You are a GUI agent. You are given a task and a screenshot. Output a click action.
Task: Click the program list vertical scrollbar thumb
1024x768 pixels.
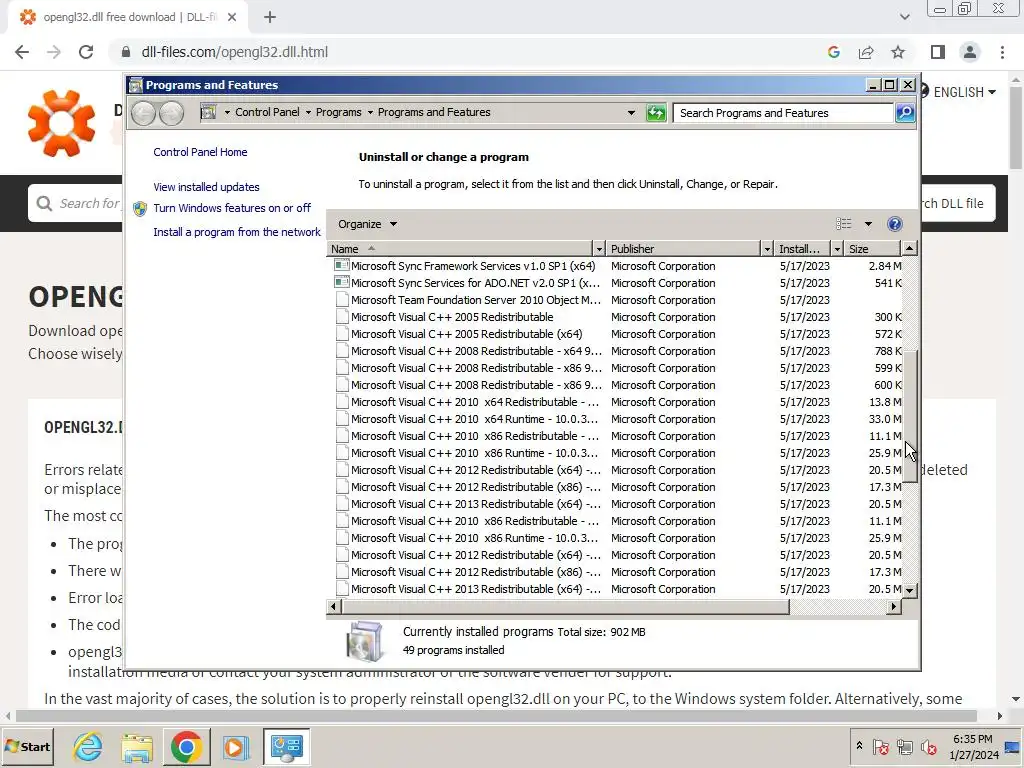pyautogui.click(x=909, y=415)
